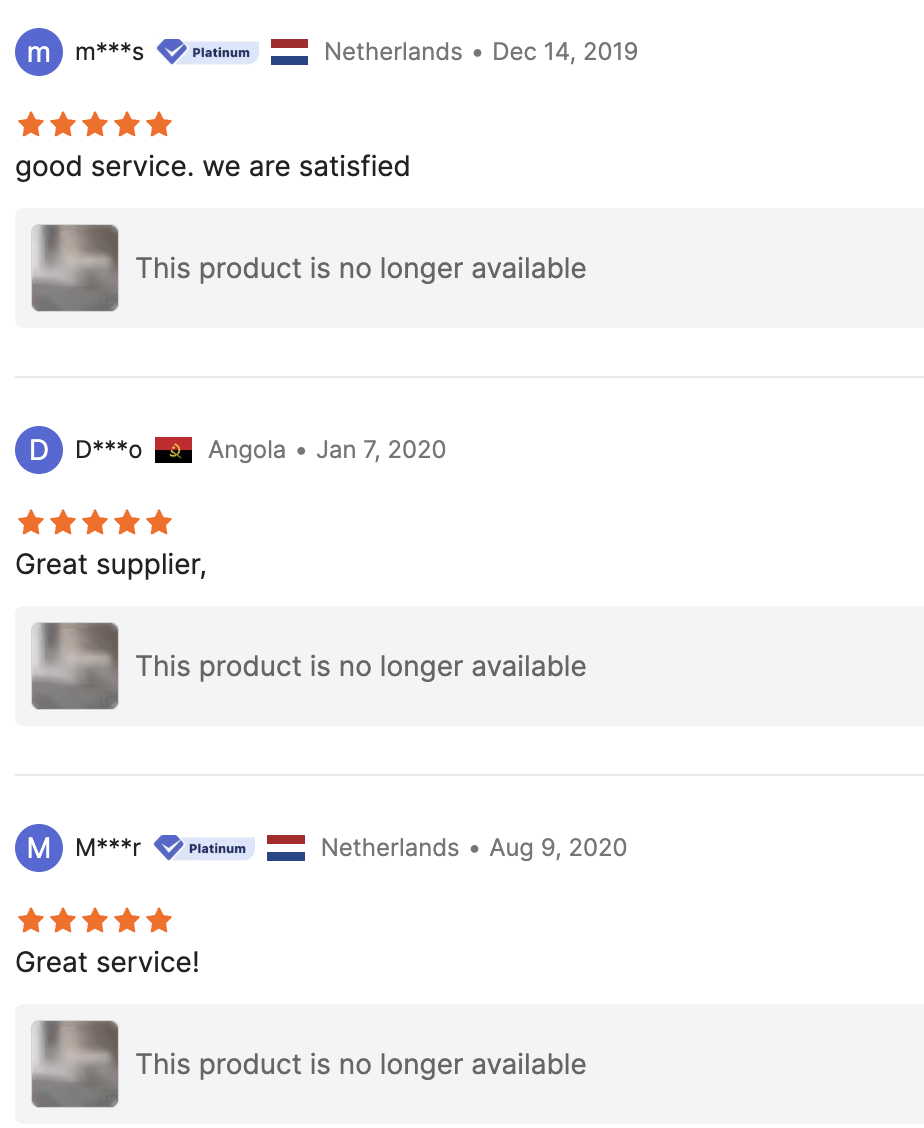Viewport: 924px width, 1128px height.
Task: Click unavailable product text under "good service" review
Action: pyautogui.click(x=361, y=268)
